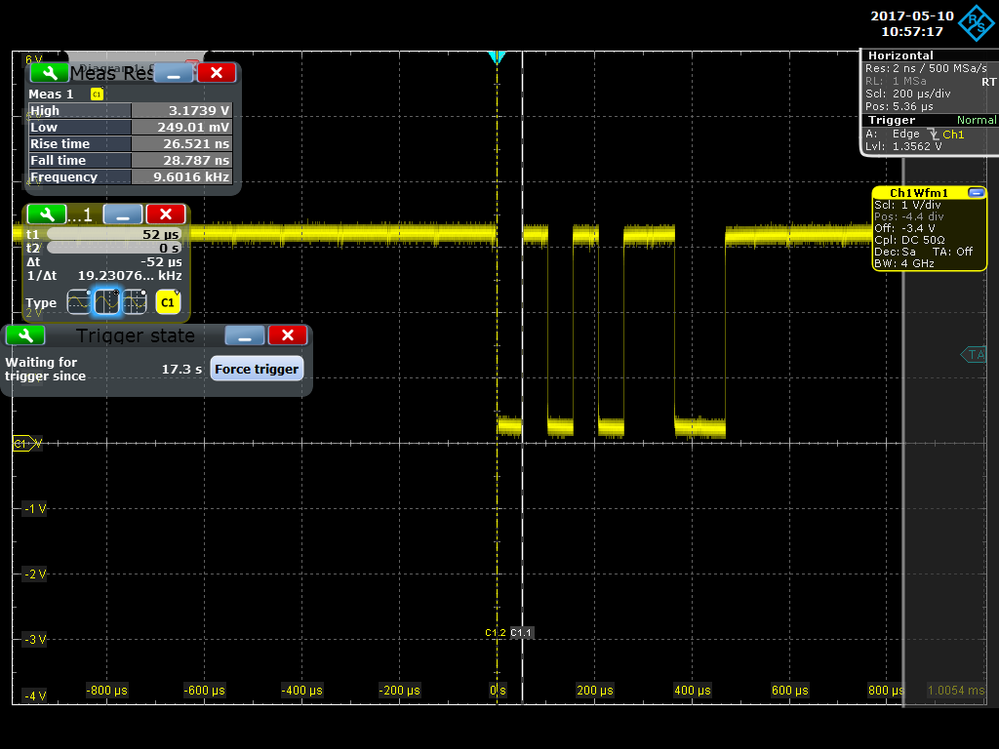Open cursor panel settings wrench icon
The width and height of the screenshot is (999, 749).
pos(46,214)
